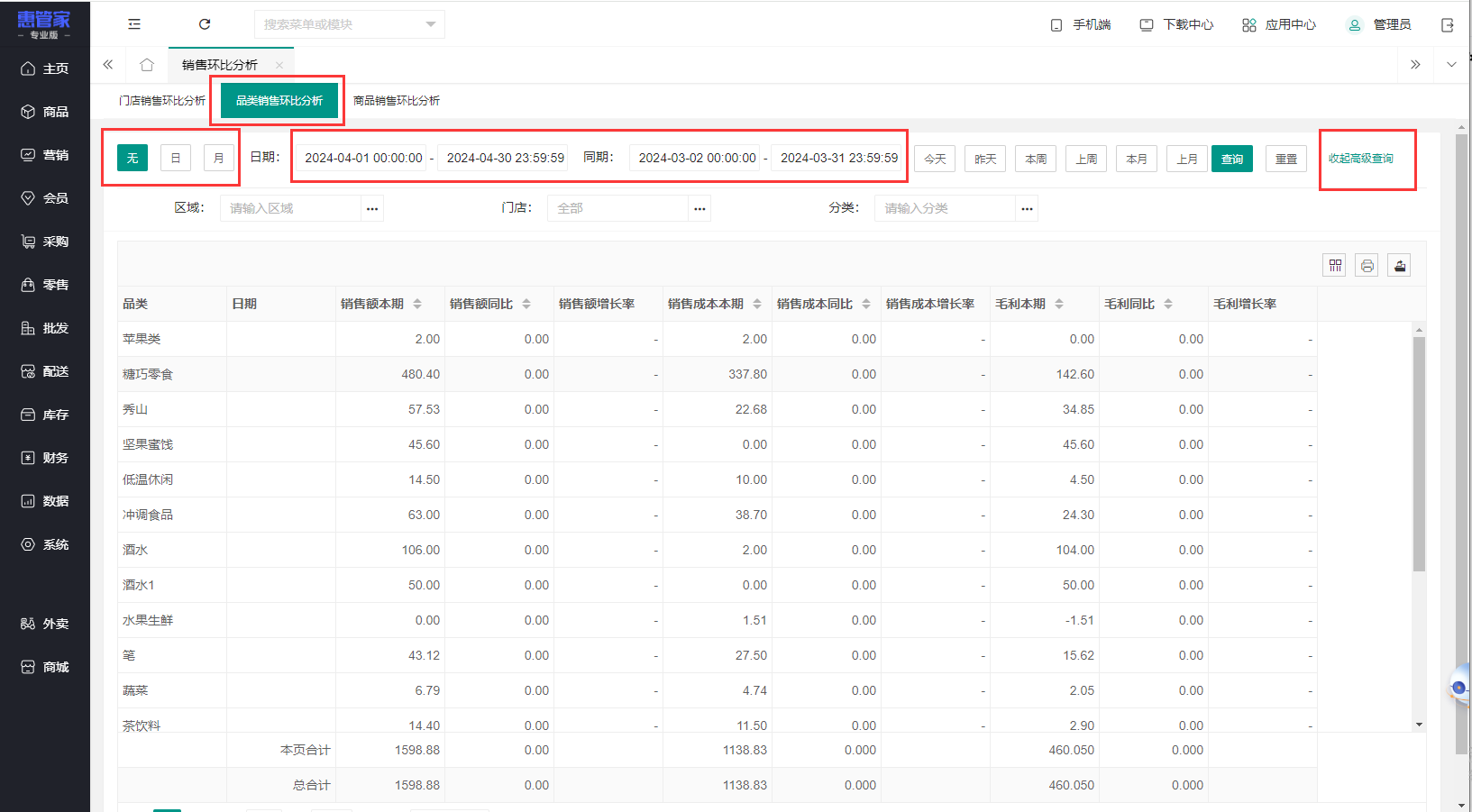
Task: Open the 门店 selector ellipsis button
Action: (x=699, y=208)
